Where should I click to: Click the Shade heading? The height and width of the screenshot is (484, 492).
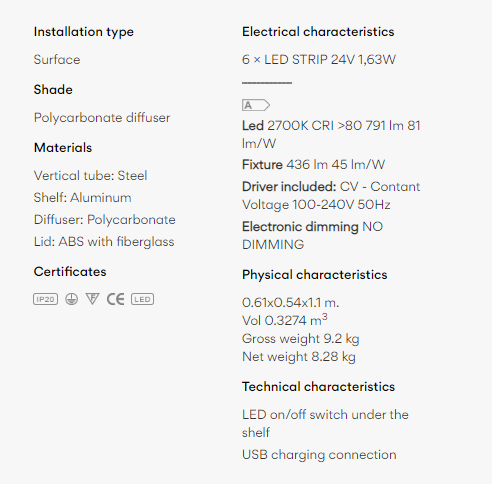pos(53,90)
